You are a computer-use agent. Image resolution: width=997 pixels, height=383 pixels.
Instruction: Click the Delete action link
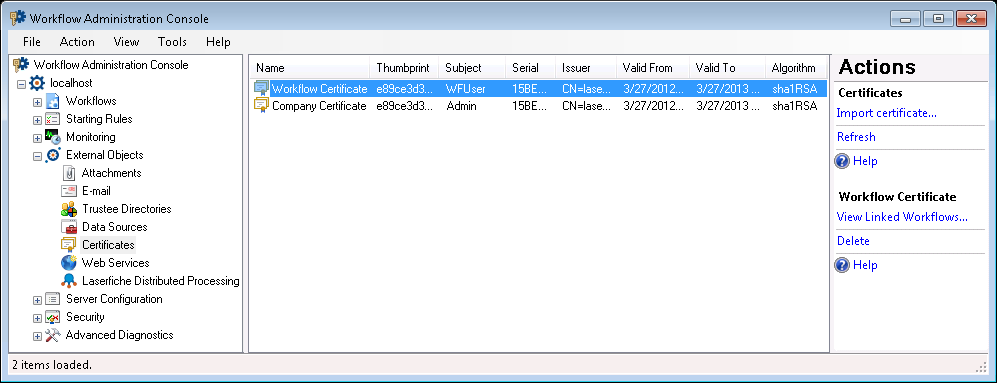pyautogui.click(x=853, y=241)
